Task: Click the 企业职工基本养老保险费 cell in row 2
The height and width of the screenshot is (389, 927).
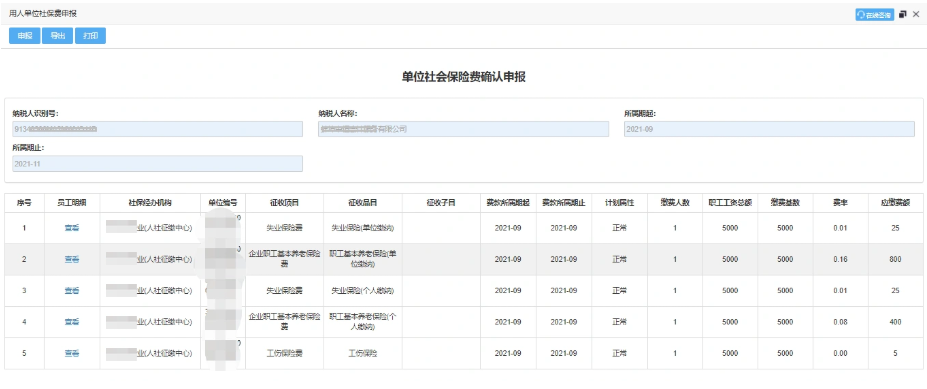Action: [x=284, y=259]
